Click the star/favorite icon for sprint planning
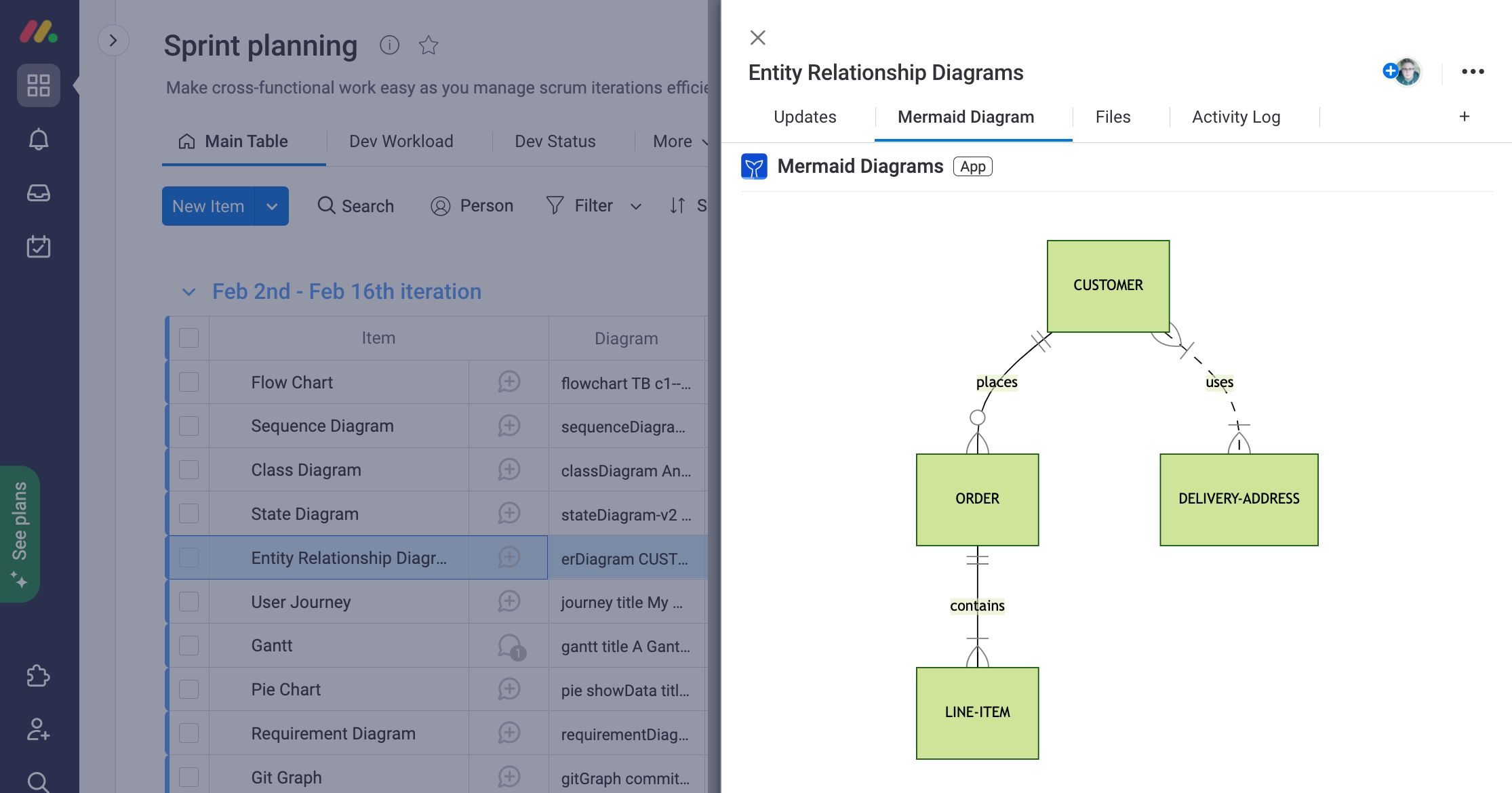Image resolution: width=1512 pixels, height=793 pixels. pyautogui.click(x=428, y=45)
